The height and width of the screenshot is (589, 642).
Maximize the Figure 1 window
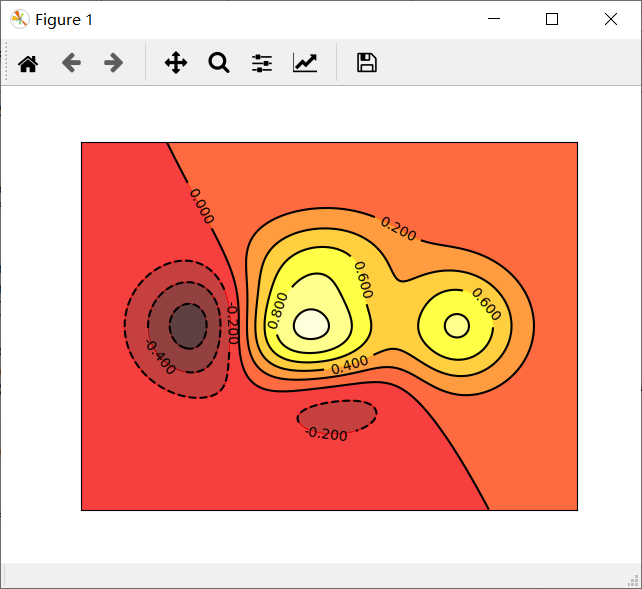(552, 19)
